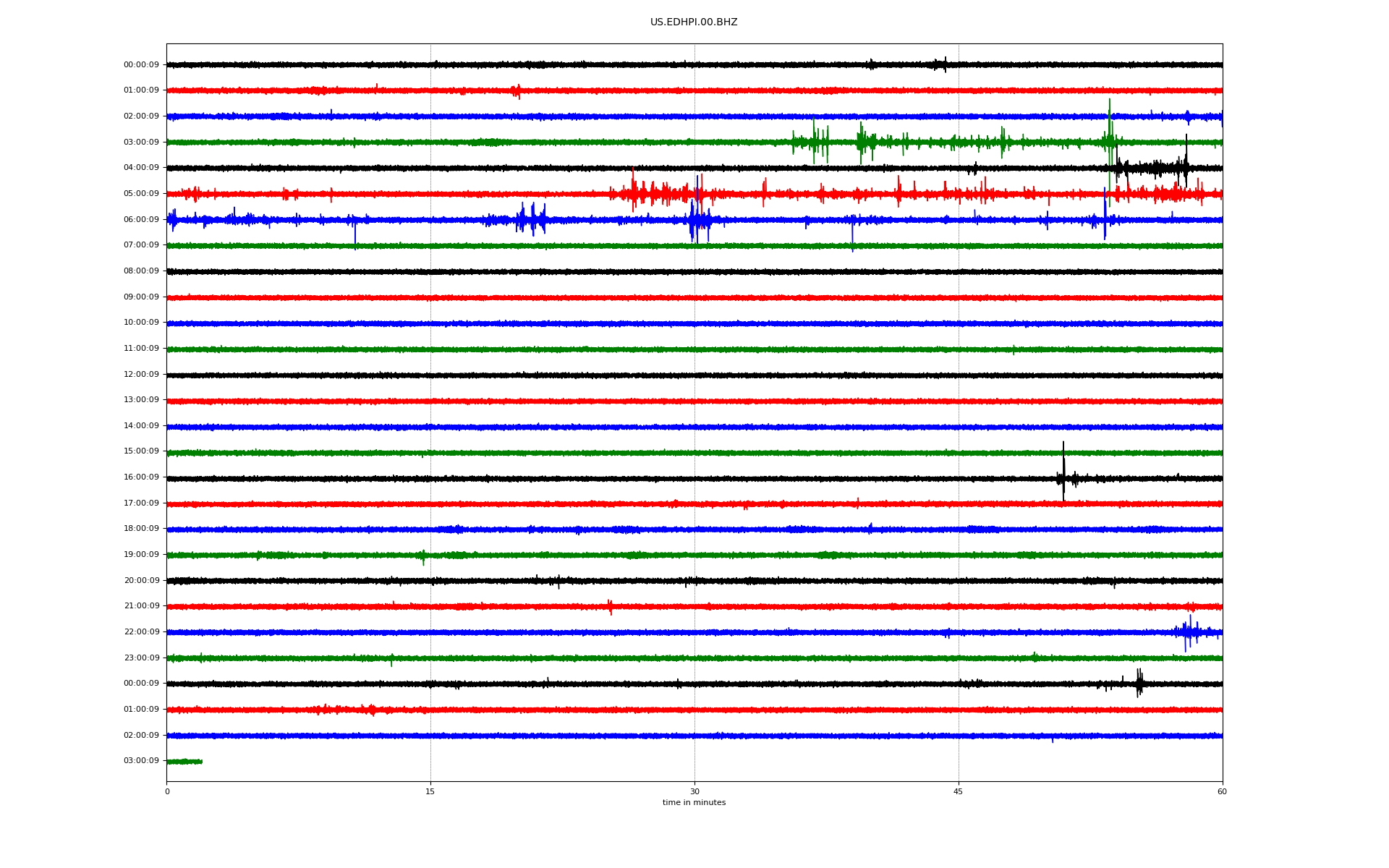This screenshot has width=1389, height=868.
Task: Click the 'time in minutes' axis label
Action: [693, 803]
